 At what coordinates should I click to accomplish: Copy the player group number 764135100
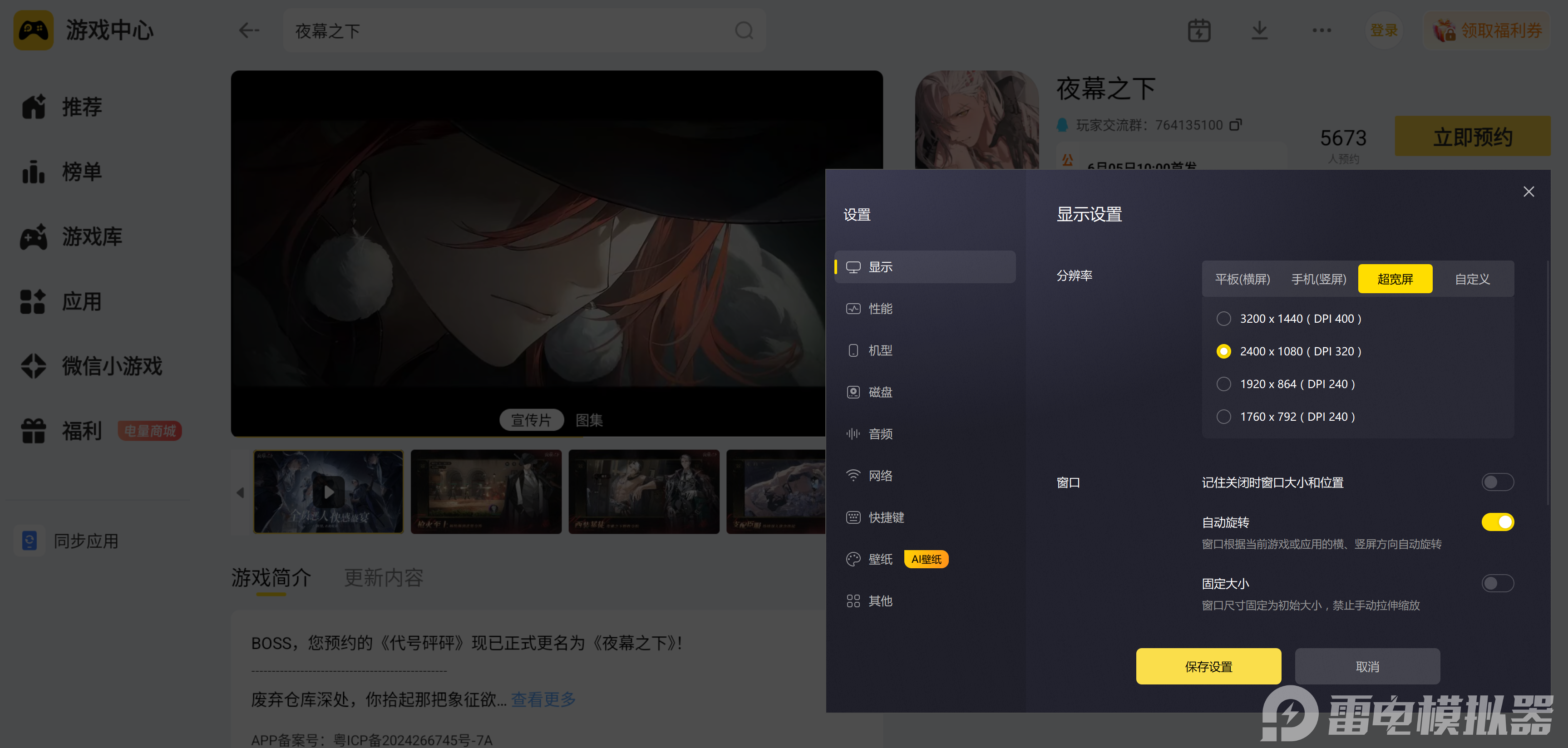click(x=1235, y=125)
